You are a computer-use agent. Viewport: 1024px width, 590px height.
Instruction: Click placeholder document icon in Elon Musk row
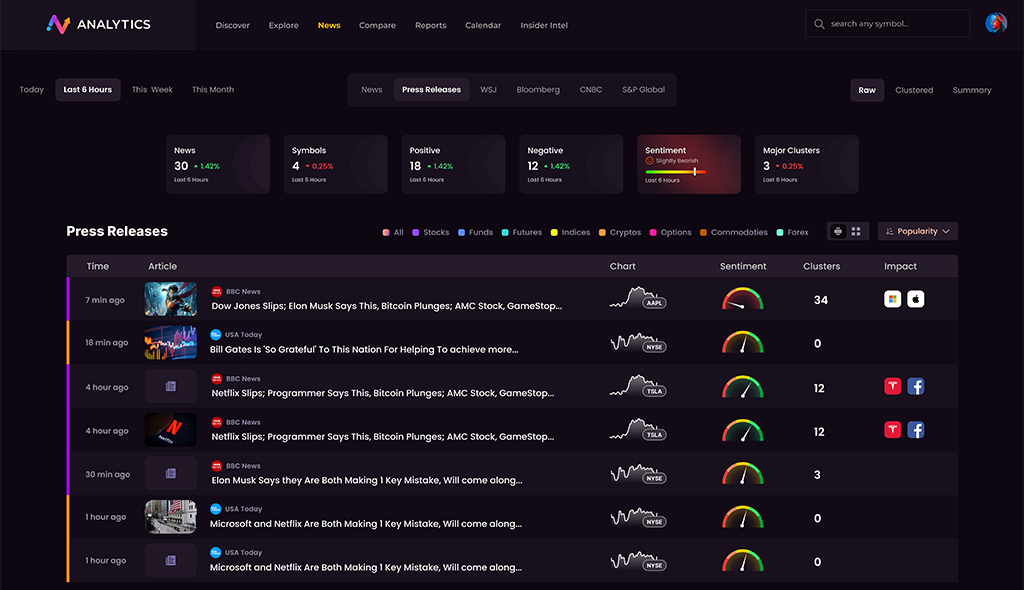click(x=170, y=474)
